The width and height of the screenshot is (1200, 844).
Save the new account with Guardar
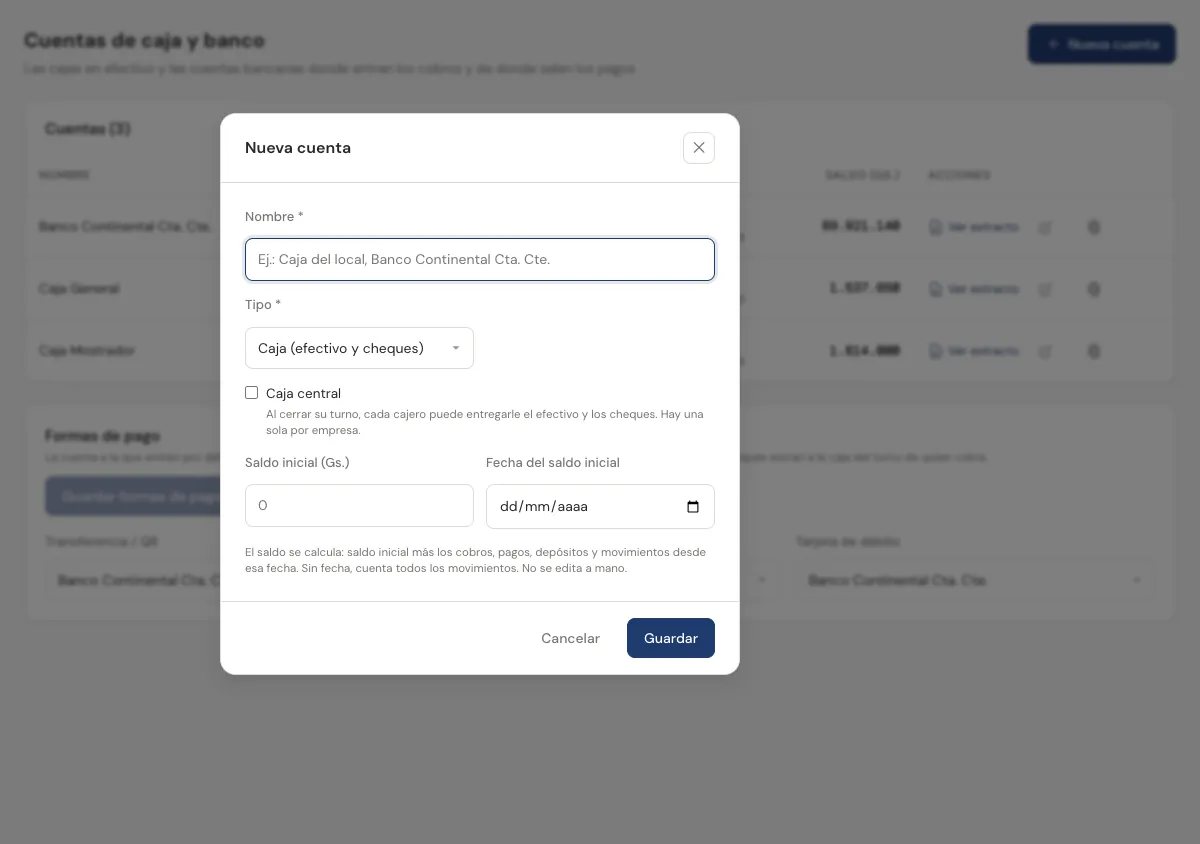click(671, 638)
